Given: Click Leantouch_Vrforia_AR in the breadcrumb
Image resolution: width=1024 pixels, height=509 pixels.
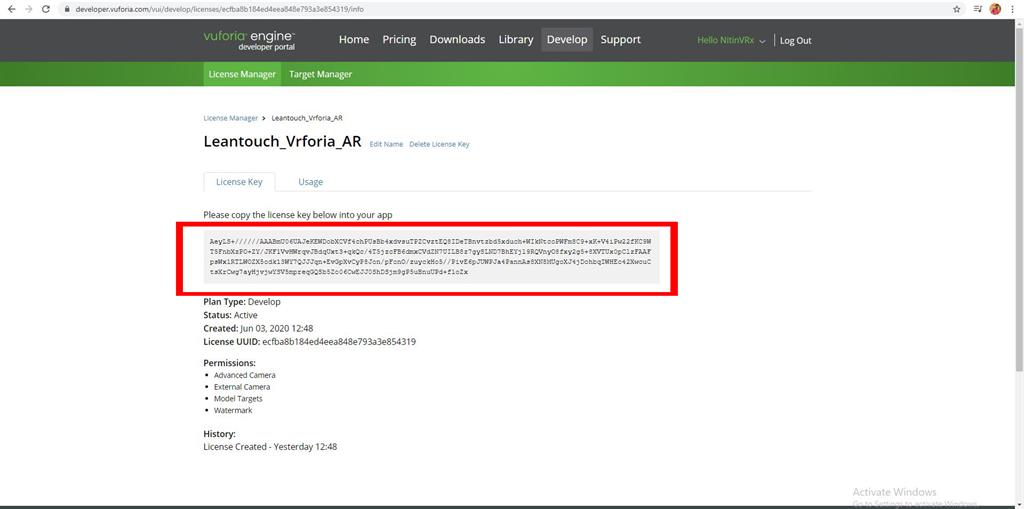Looking at the screenshot, I should click(307, 118).
